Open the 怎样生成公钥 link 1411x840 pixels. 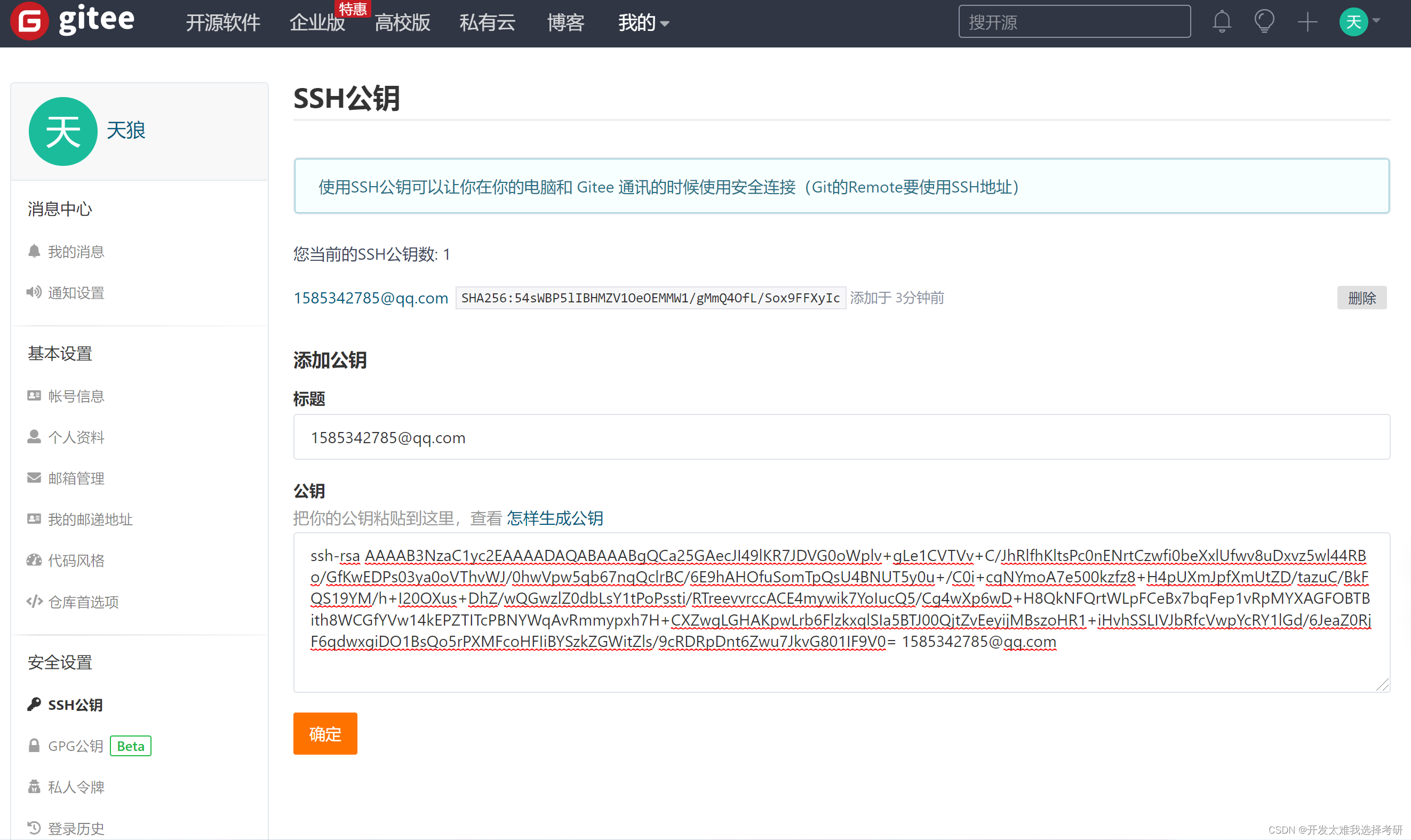click(x=555, y=518)
